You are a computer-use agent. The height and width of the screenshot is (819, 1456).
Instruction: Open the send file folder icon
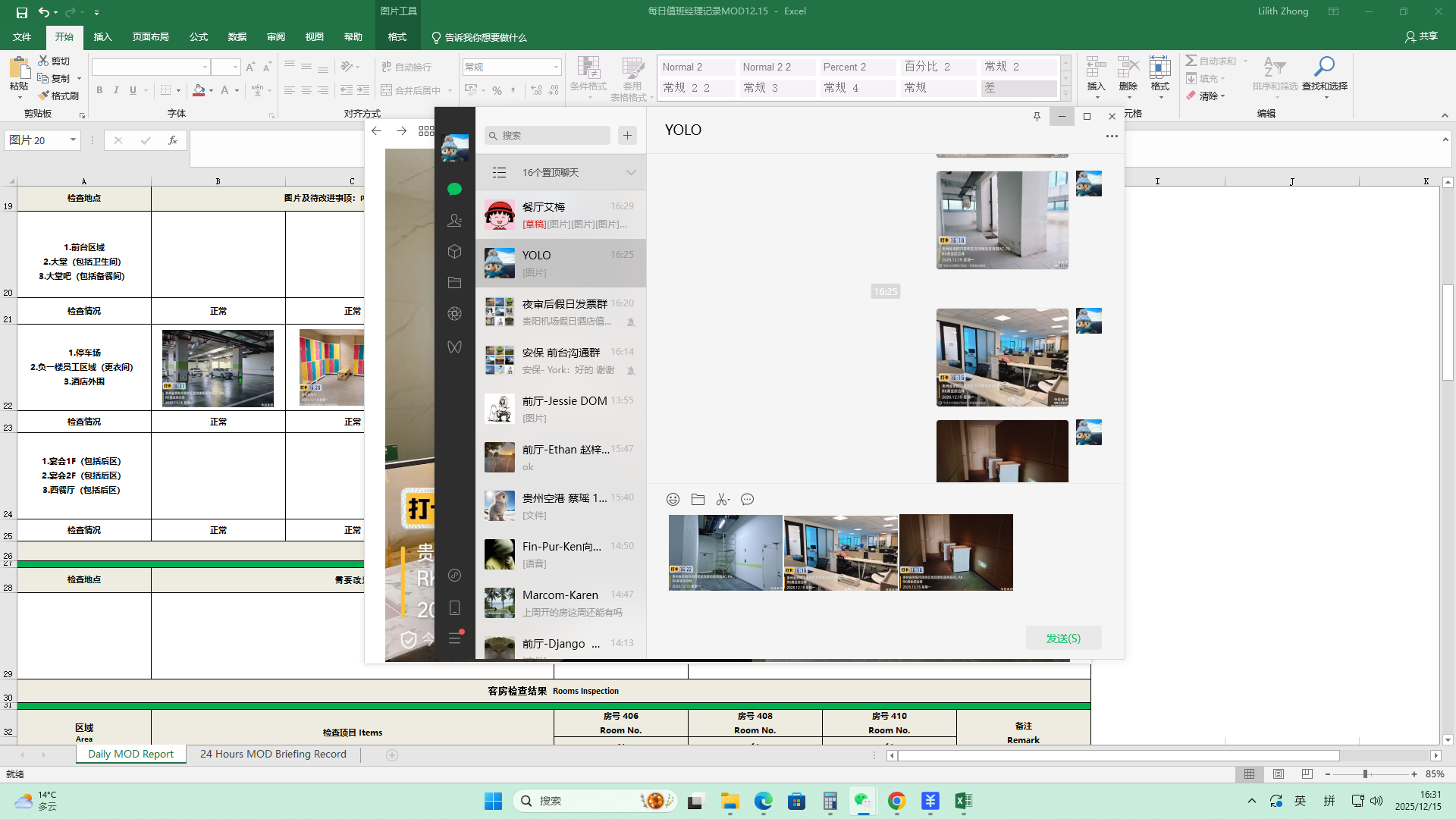click(698, 499)
